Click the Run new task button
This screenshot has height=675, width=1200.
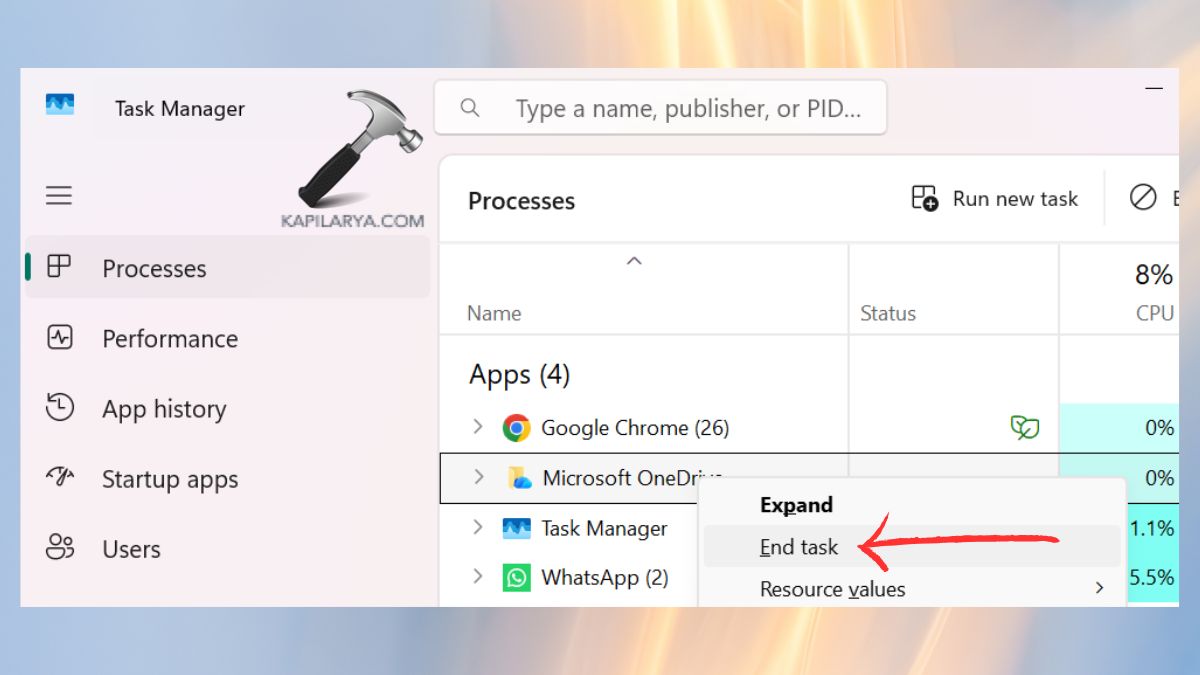[x=995, y=198]
